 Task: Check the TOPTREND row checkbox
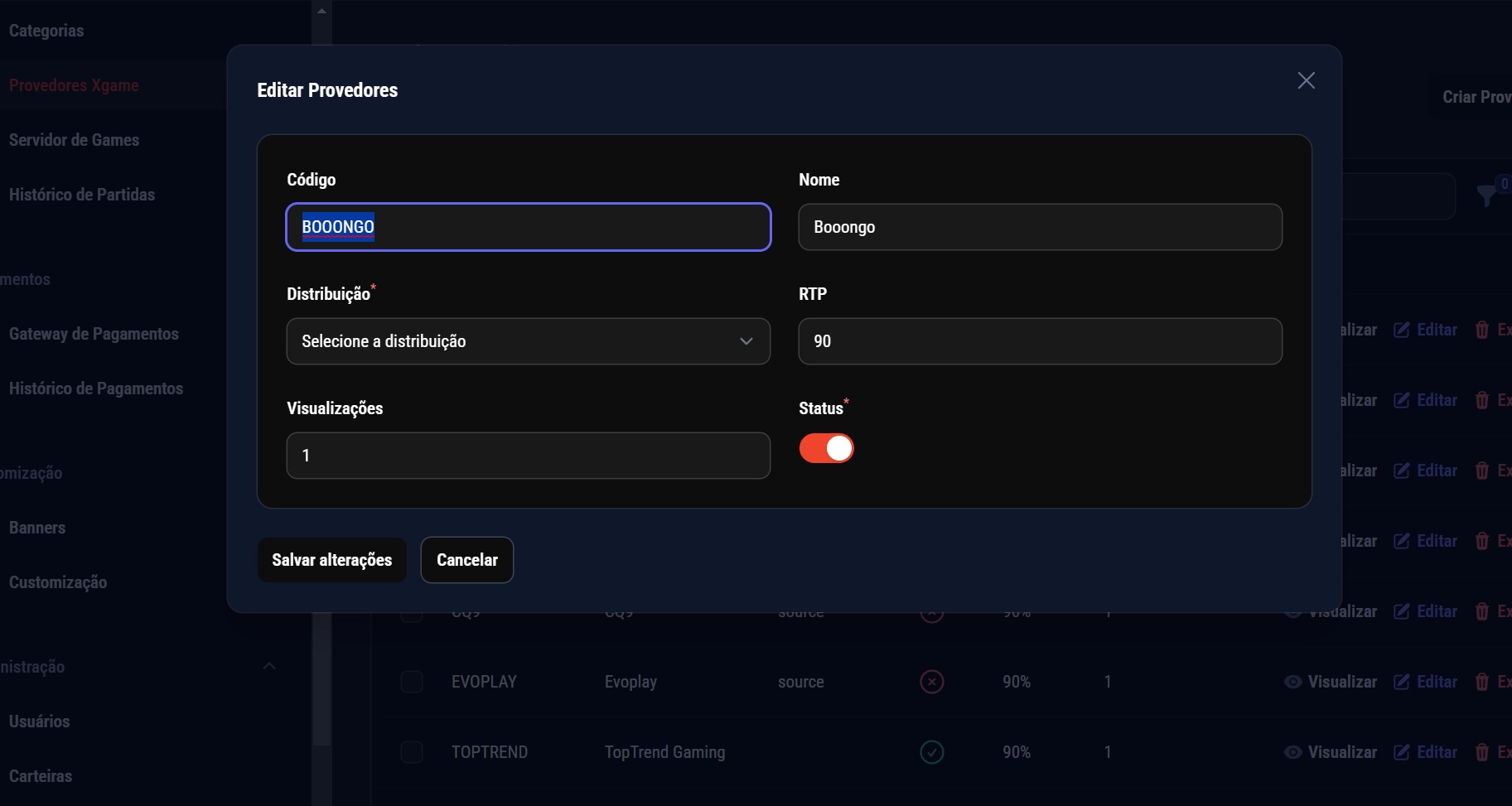tap(412, 752)
